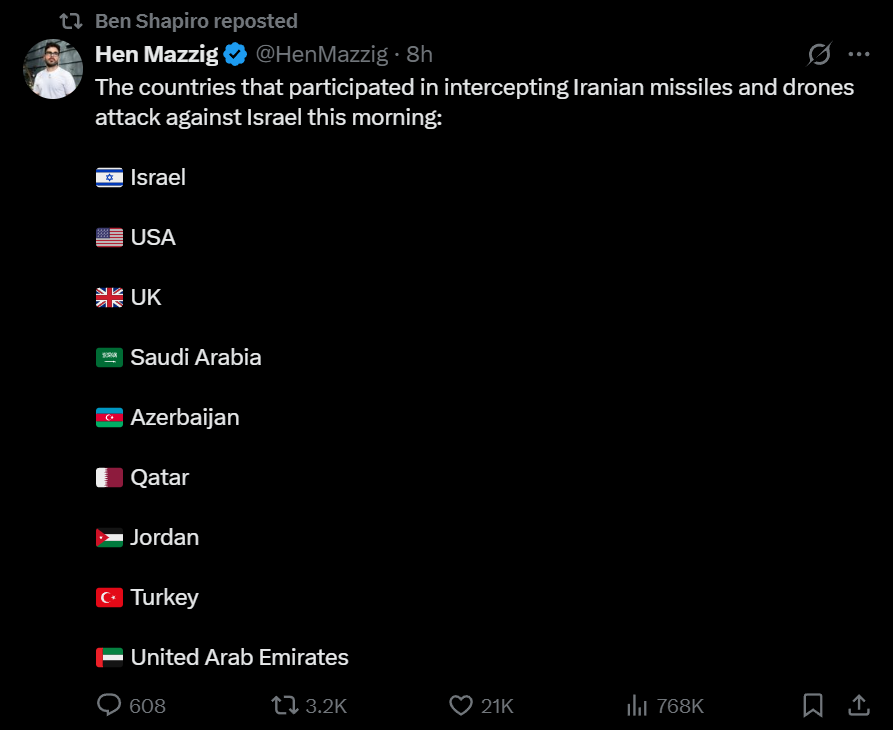Viewport: 893px width, 730px height.
Task: Repost this tweet using the retweet icon
Action: coord(285,706)
